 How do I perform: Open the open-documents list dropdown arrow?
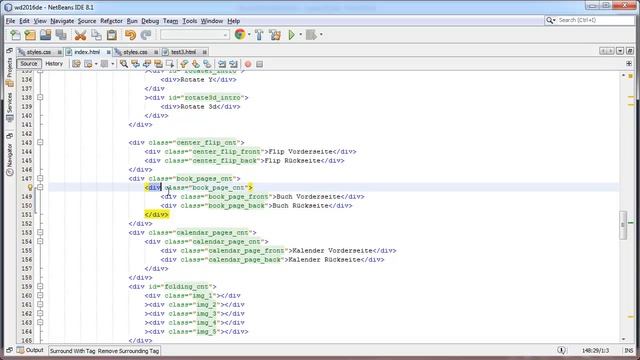pos(620,51)
